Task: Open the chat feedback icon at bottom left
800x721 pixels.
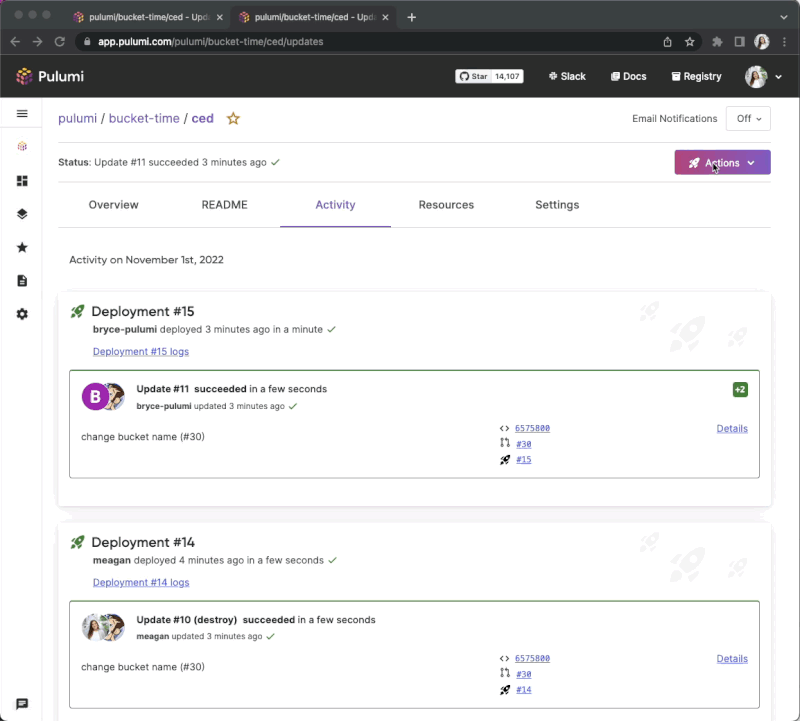Action: [x=22, y=704]
